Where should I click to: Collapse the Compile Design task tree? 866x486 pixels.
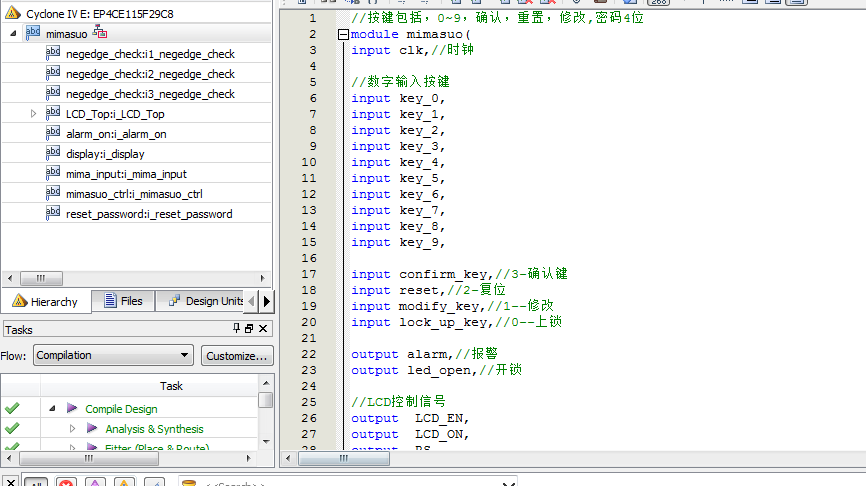coord(52,408)
